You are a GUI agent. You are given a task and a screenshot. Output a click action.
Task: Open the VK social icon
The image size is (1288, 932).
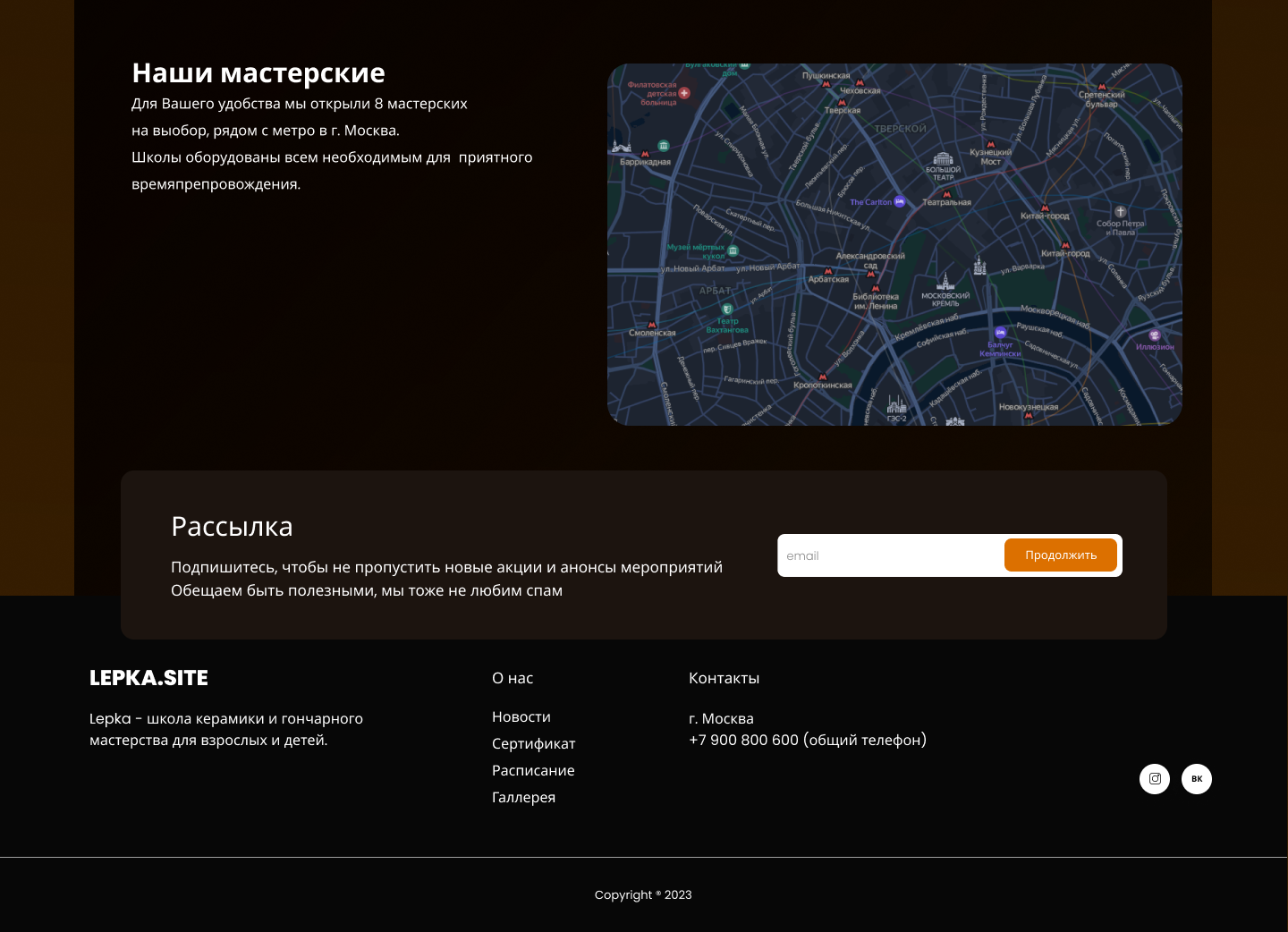click(x=1197, y=779)
